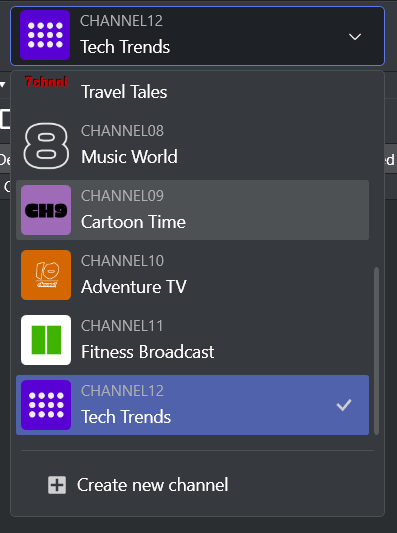
Task: Click the purple dotted icon in selected channel header
Action: pyautogui.click(x=45, y=35)
